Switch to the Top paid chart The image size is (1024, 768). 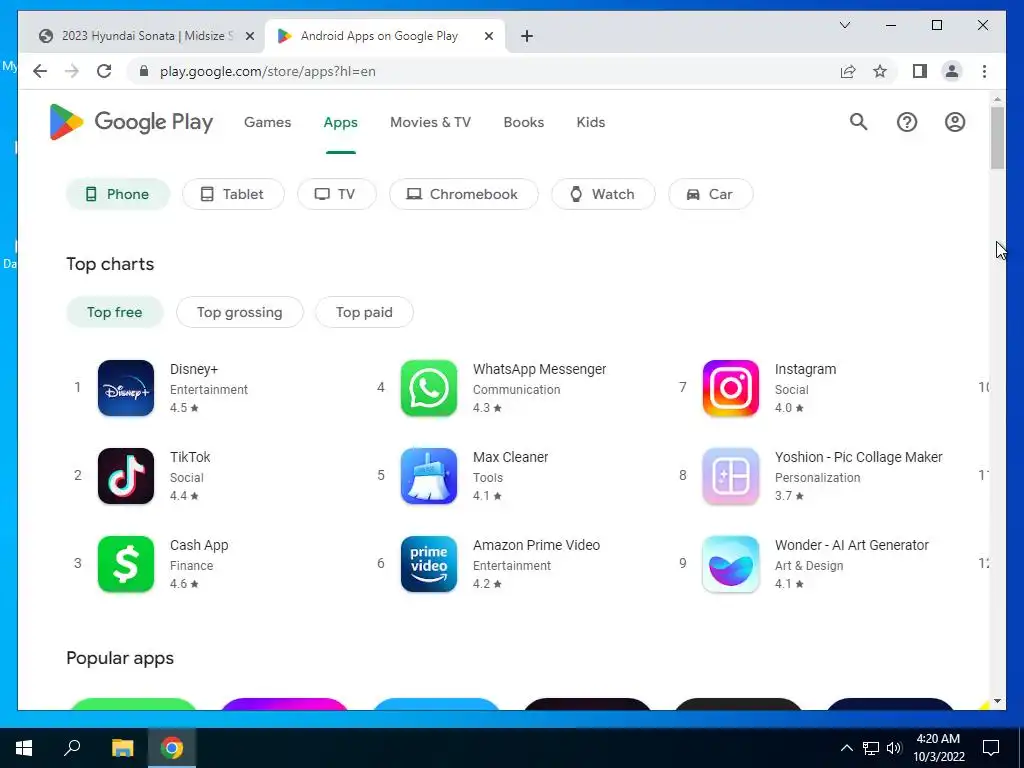click(x=364, y=312)
